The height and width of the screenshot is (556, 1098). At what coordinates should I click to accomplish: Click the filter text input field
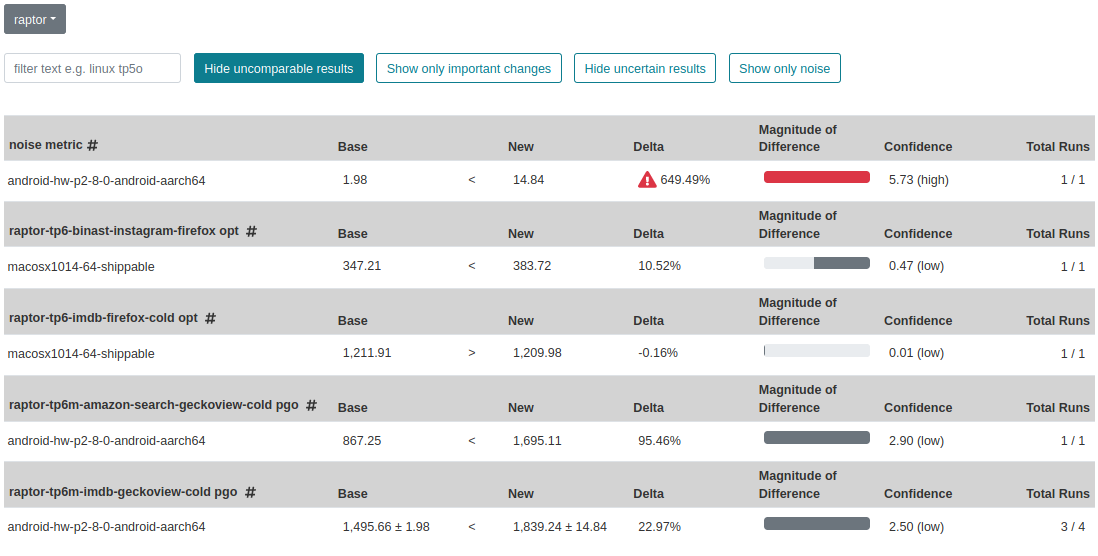tap(92, 68)
